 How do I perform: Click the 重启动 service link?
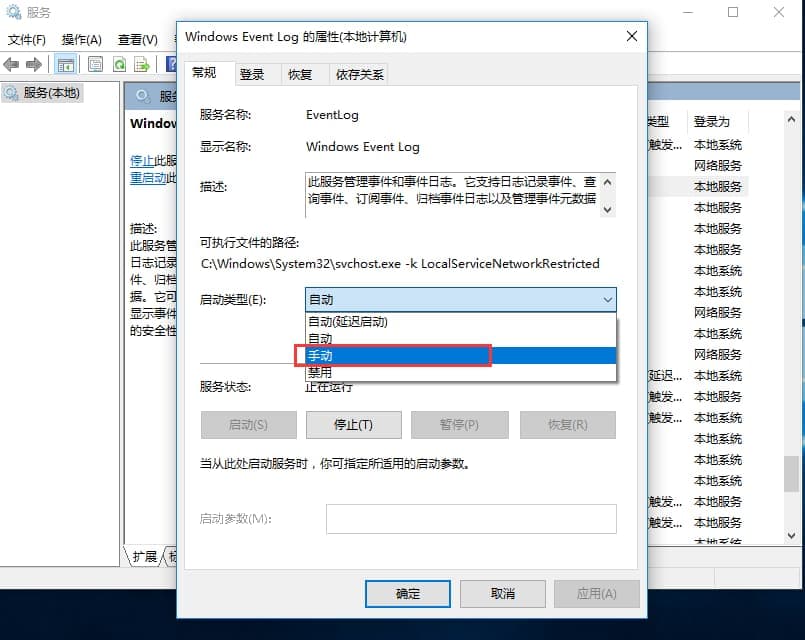coord(148,178)
